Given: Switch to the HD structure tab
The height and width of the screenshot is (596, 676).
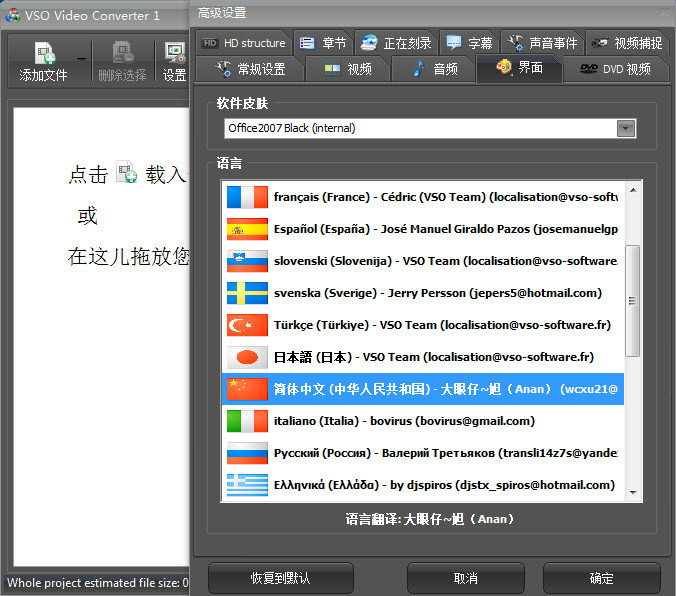Looking at the screenshot, I should point(244,43).
